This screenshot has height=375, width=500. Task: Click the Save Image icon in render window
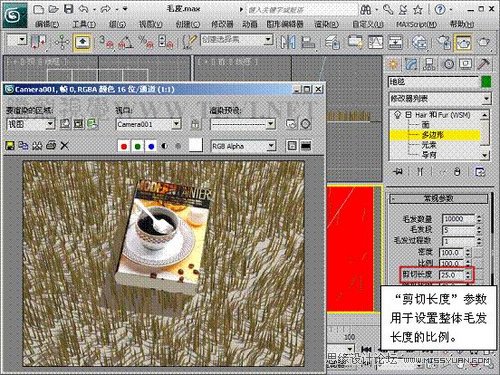(10, 146)
